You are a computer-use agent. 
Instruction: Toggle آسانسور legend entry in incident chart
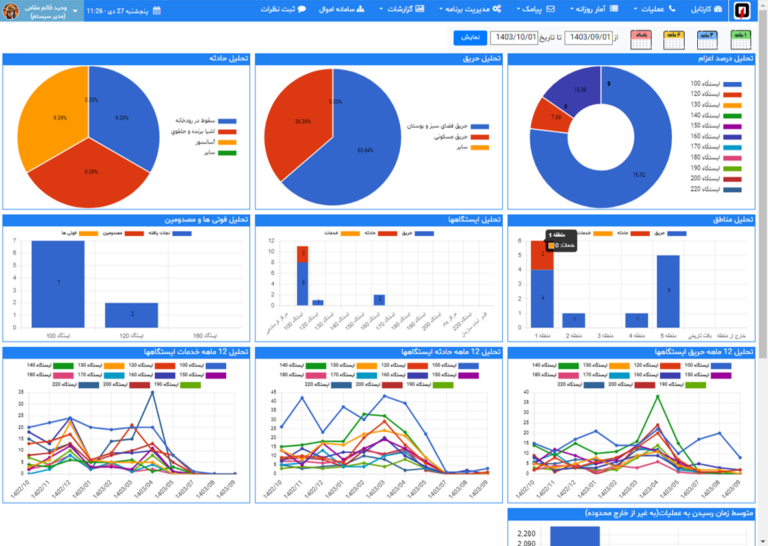pyautogui.click(x=216, y=142)
